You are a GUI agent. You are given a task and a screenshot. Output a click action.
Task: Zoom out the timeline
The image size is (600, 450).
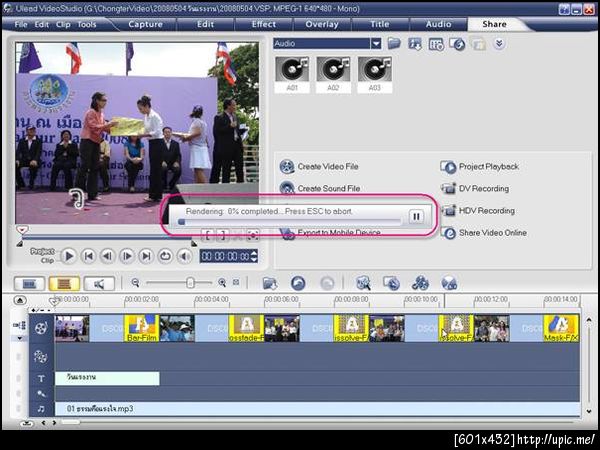135,283
